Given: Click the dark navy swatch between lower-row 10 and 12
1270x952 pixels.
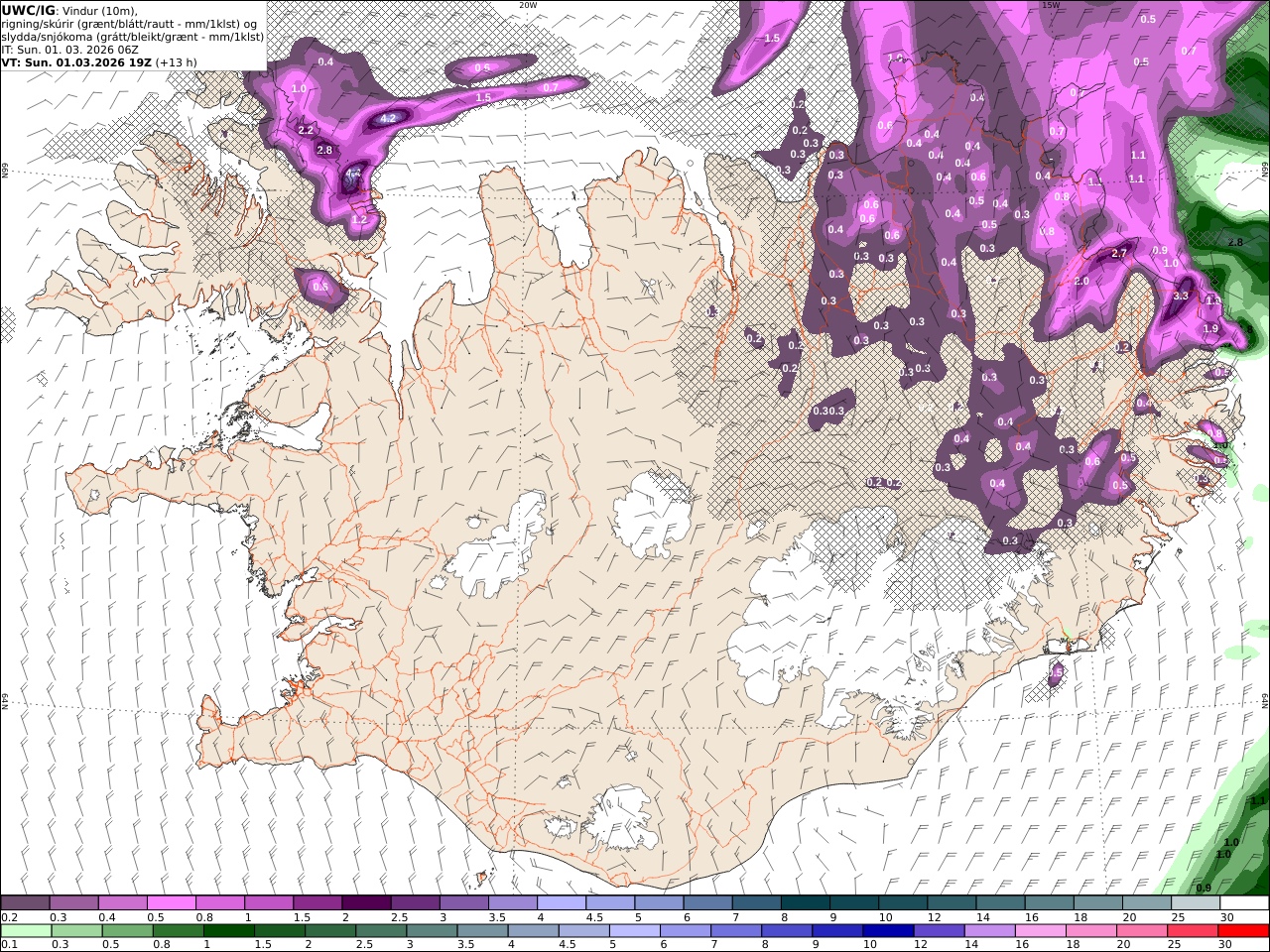Looking at the screenshot, I should (x=886, y=930).
